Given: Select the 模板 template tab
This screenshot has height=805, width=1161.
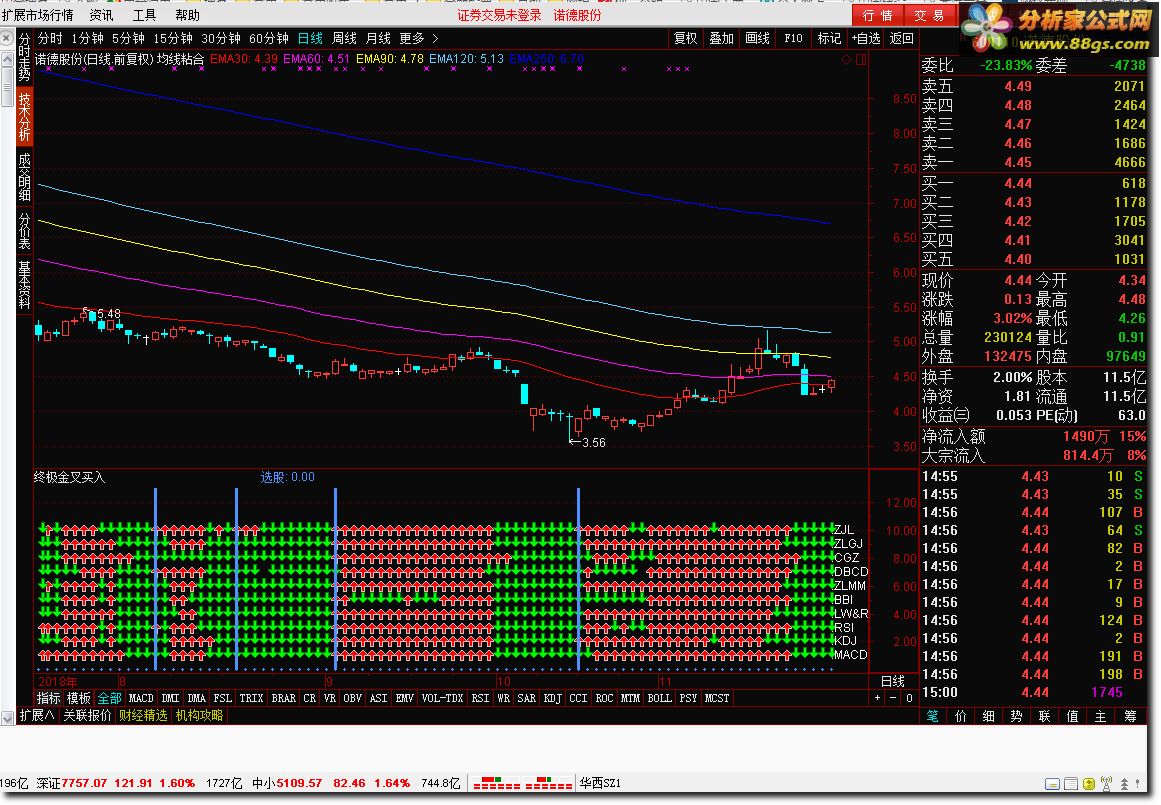Looking at the screenshot, I should 78,698.
